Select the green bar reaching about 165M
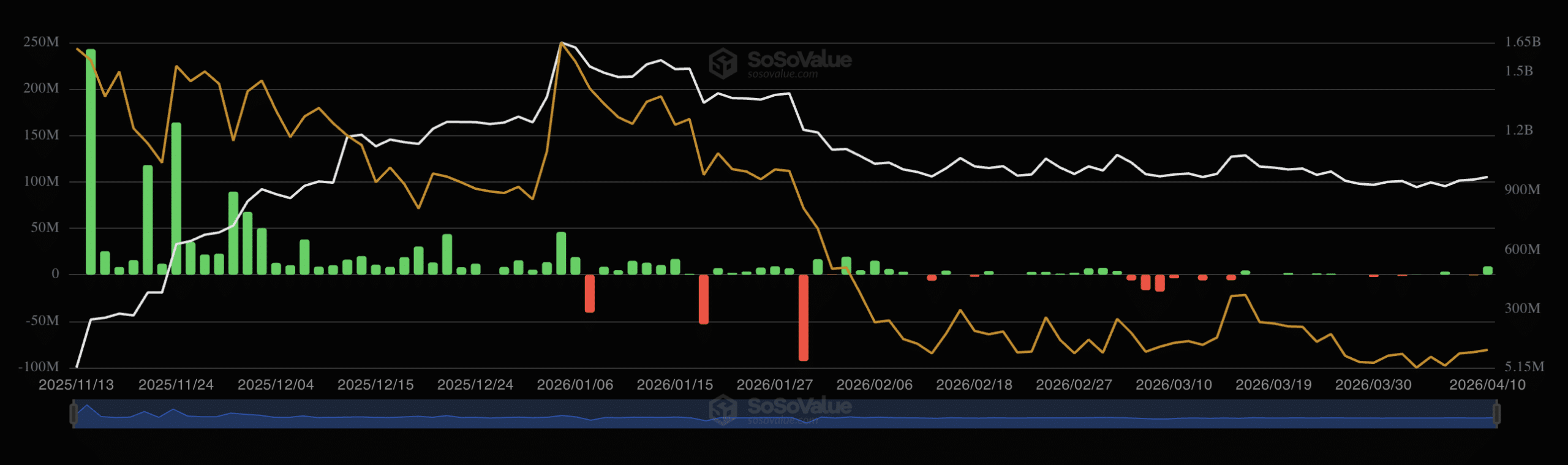This screenshot has height=465, width=1568. pos(176,198)
